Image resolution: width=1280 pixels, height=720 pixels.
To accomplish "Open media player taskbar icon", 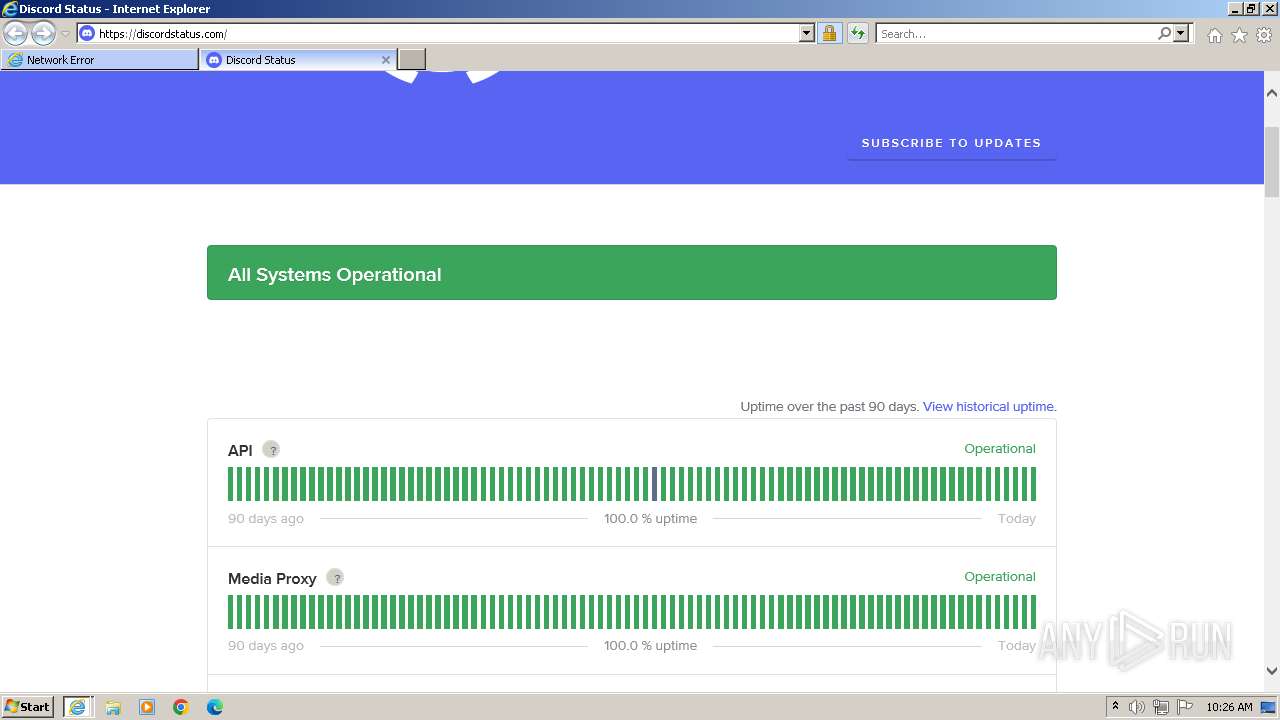I will pyautogui.click(x=147, y=707).
